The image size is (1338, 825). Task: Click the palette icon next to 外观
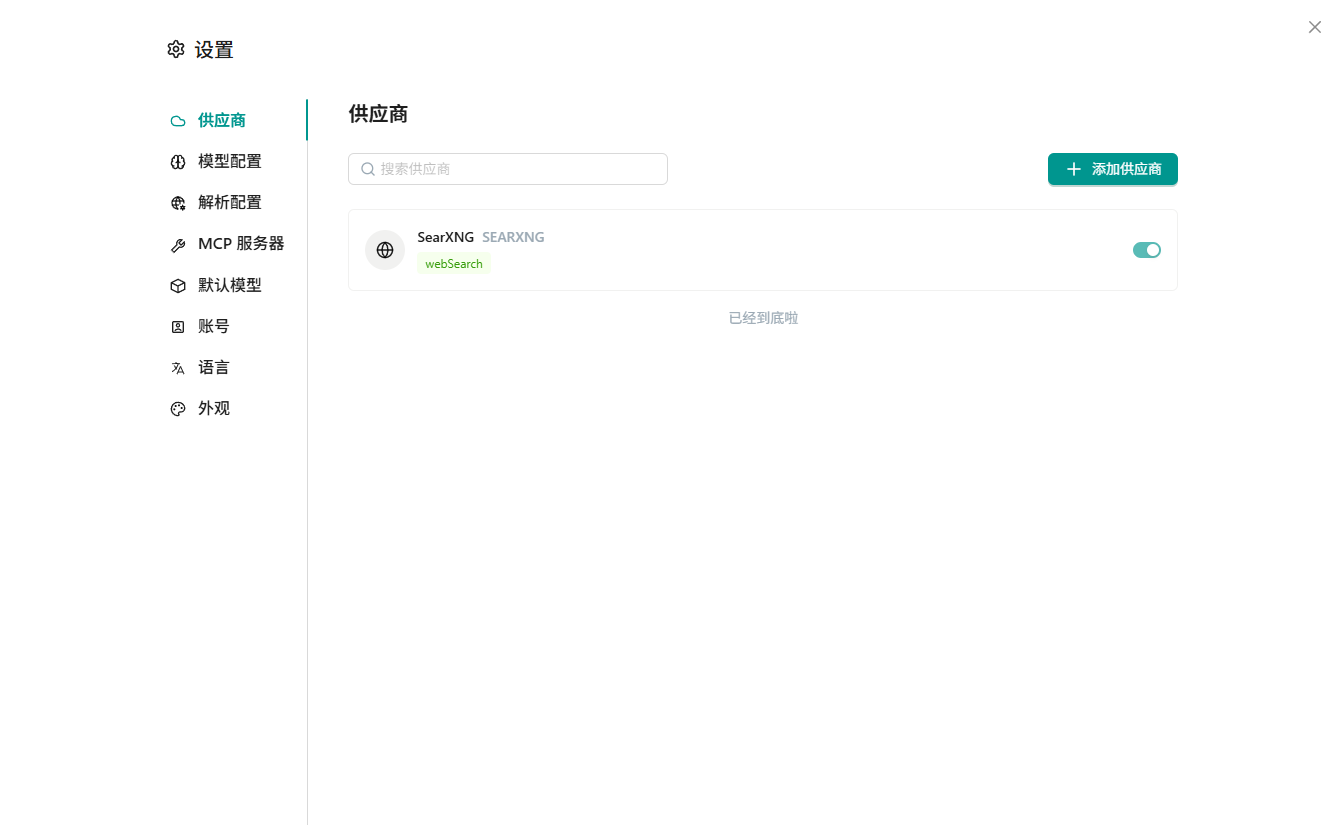pos(178,409)
